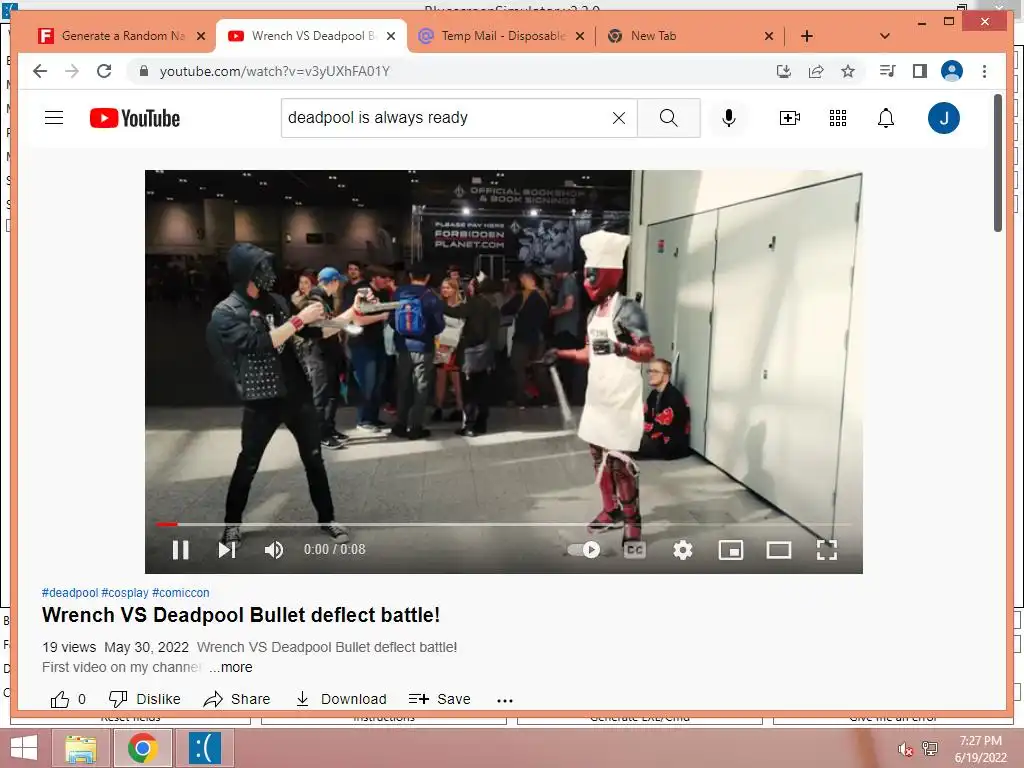Open video player settings gear
The height and width of the screenshot is (768, 1024).
point(682,550)
